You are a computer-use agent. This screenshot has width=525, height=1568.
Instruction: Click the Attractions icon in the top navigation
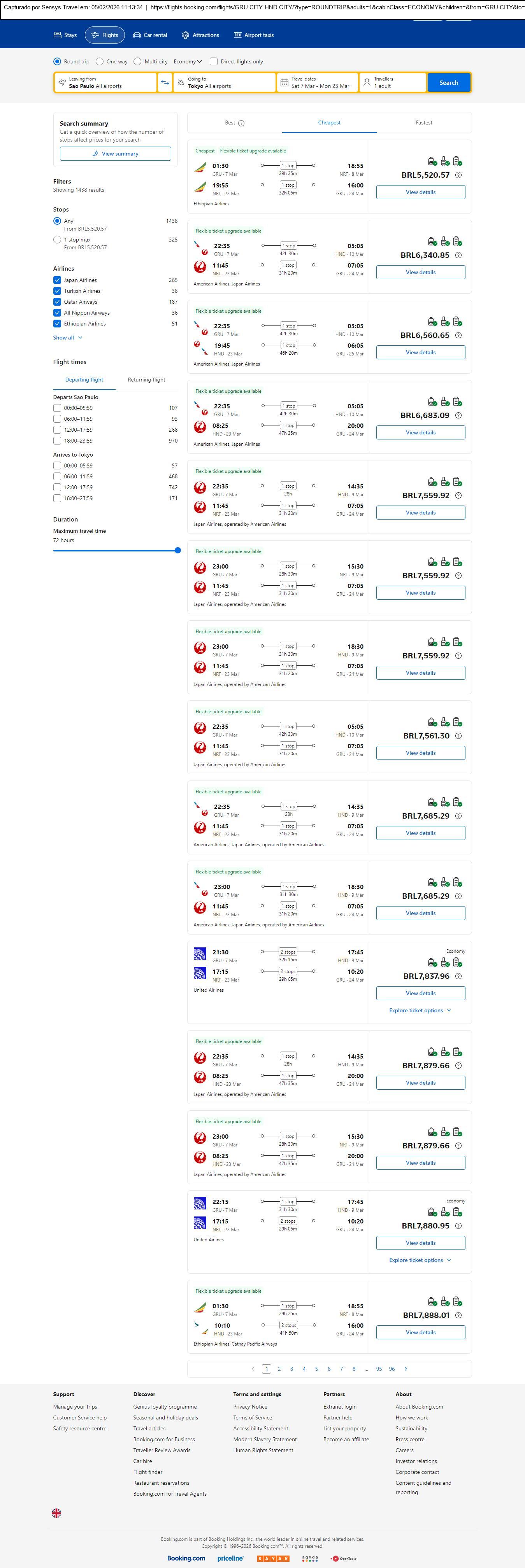[x=186, y=35]
